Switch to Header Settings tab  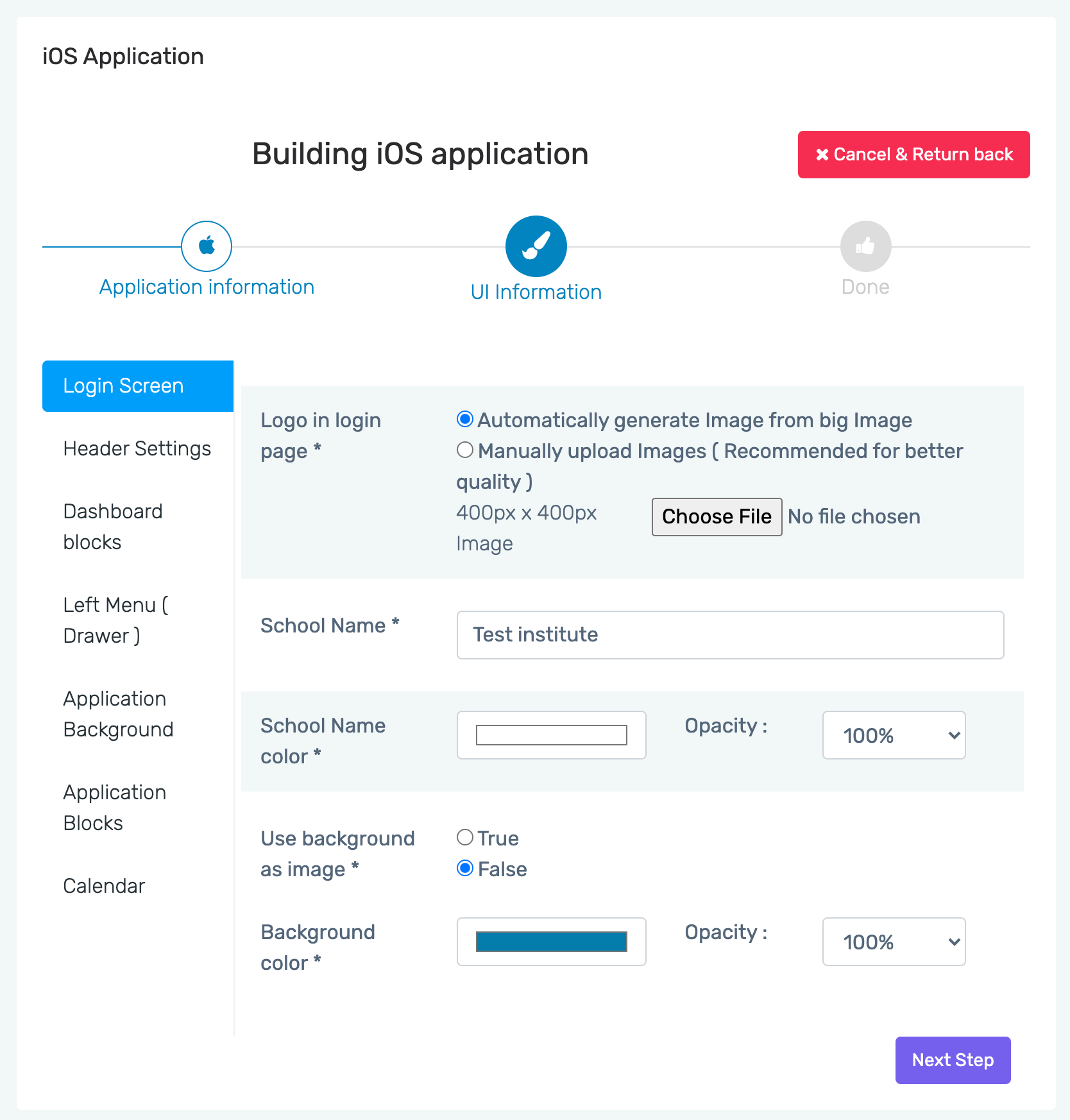point(138,449)
